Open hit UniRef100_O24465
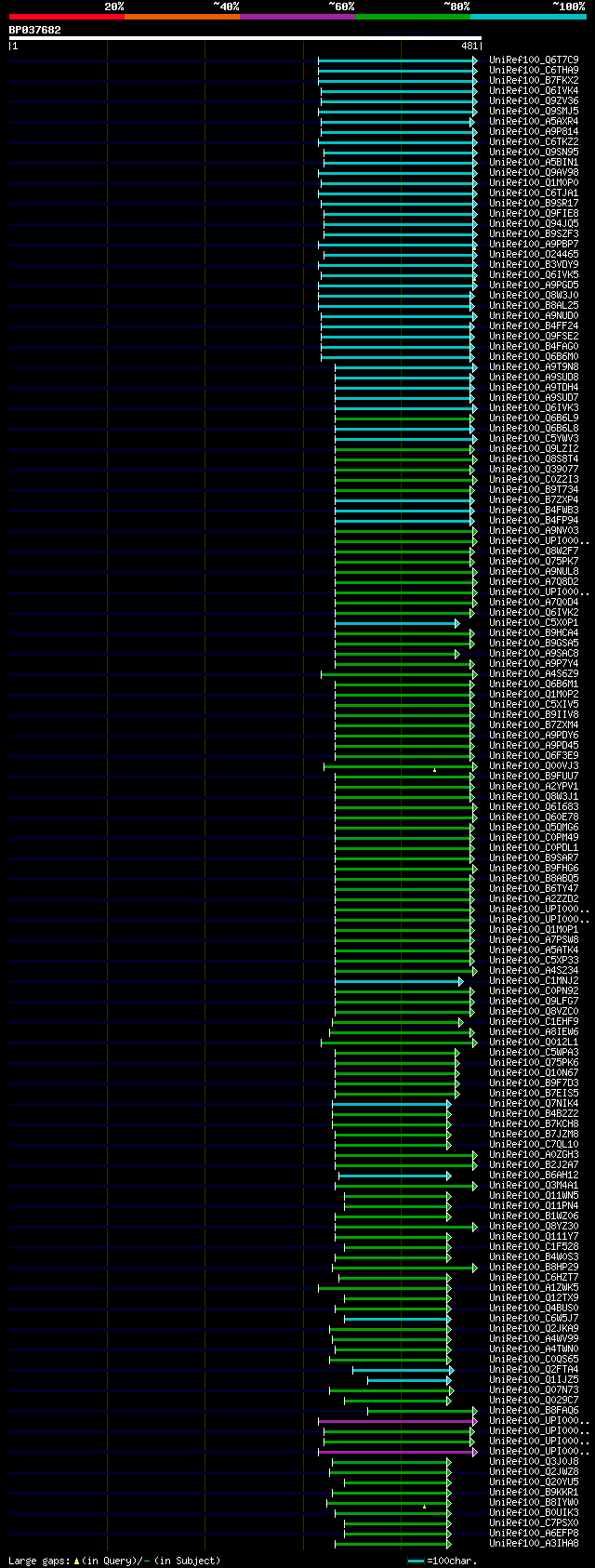Image resolution: width=595 pixels, height=1568 pixels. point(534,254)
